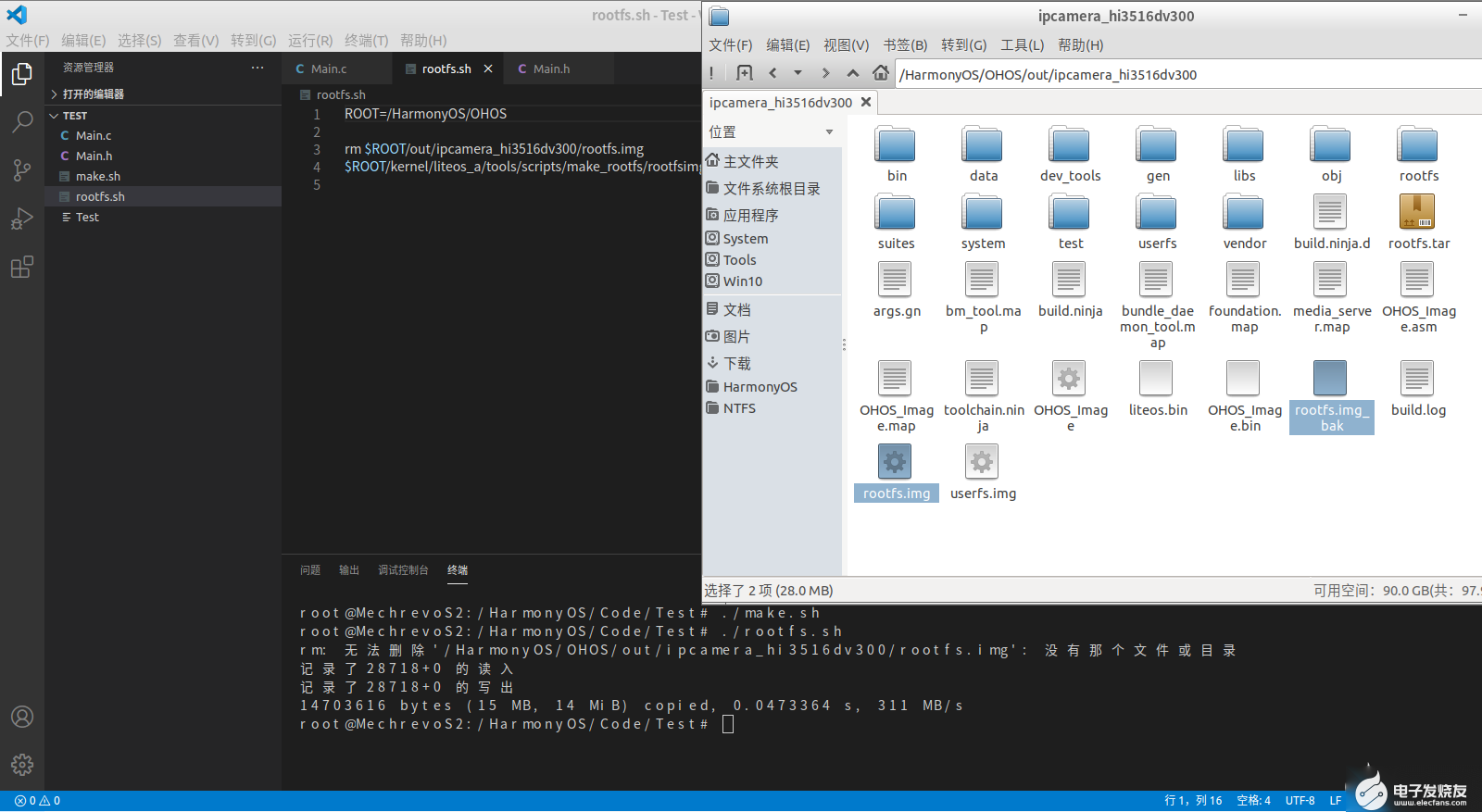Open the Manage gear in VS Code
The height and width of the screenshot is (812, 1482).
[22, 765]
